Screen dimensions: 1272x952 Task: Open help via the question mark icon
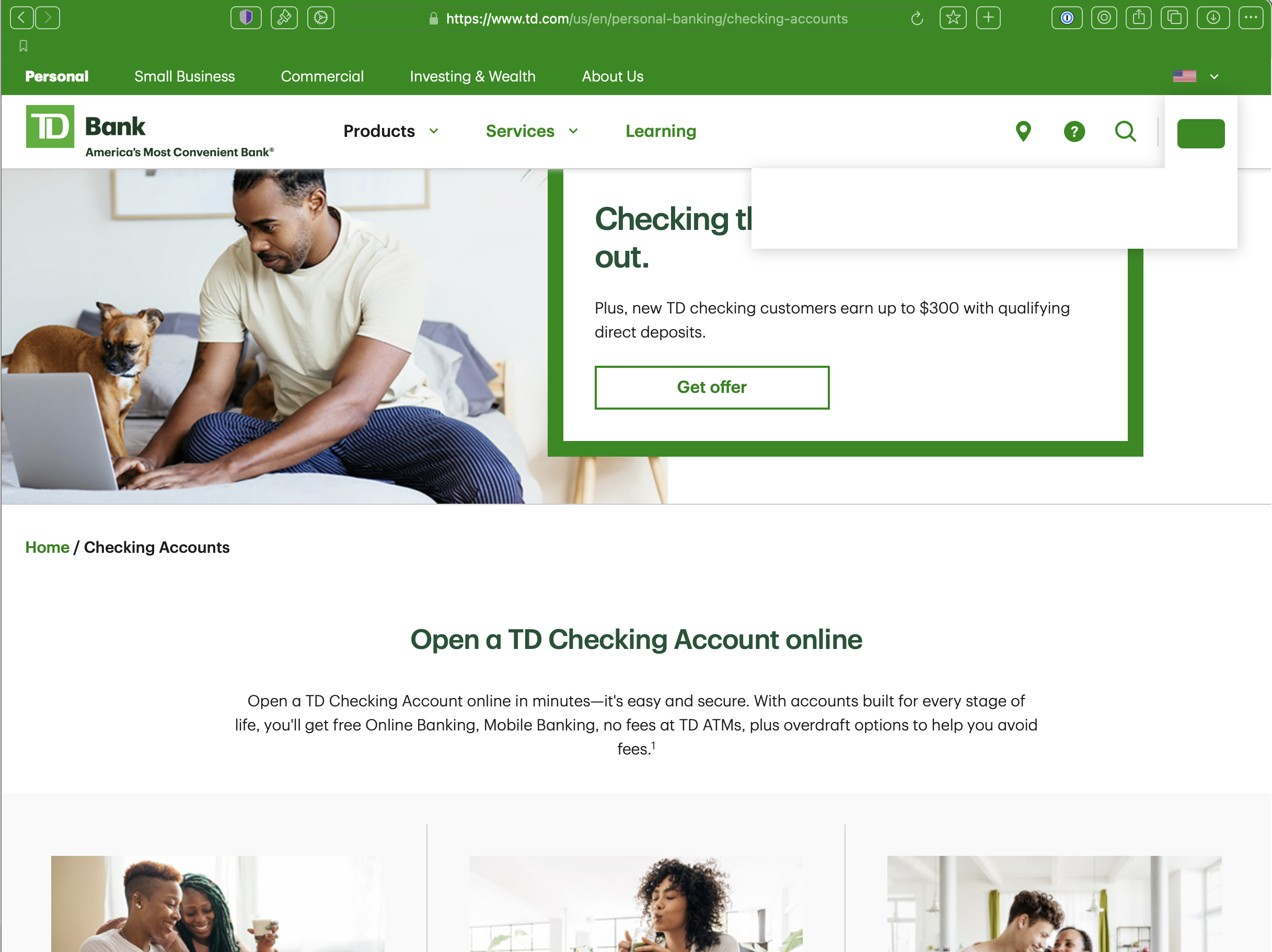click(x=1074, y=131)
